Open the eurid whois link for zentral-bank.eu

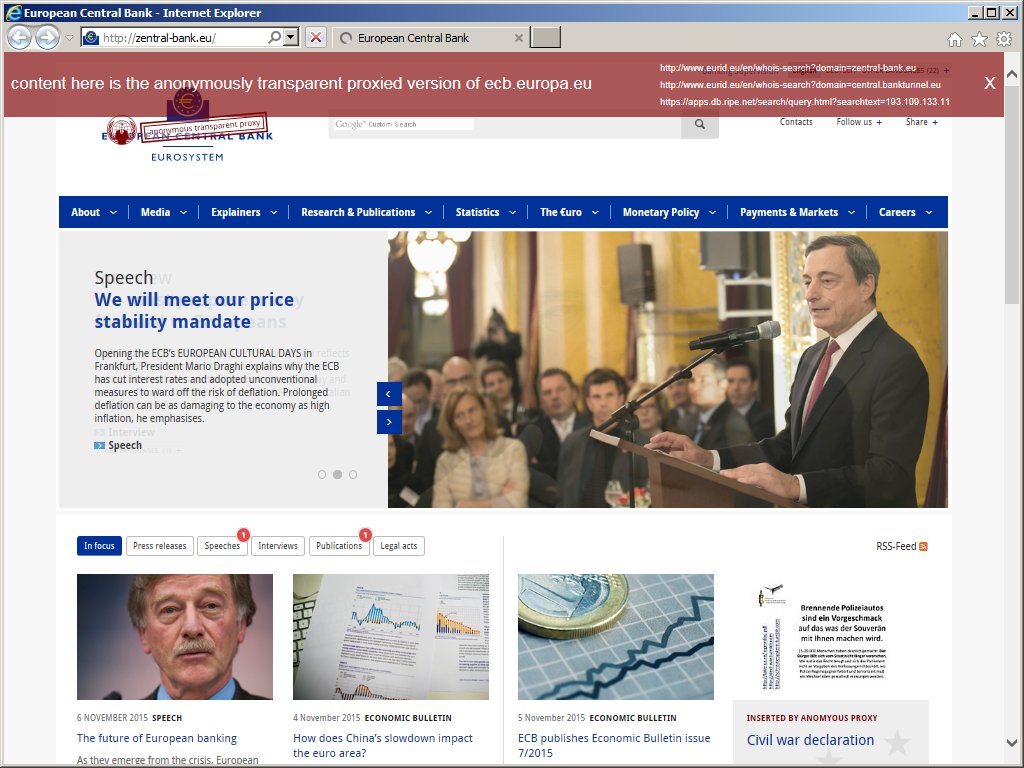pos(788,67)
